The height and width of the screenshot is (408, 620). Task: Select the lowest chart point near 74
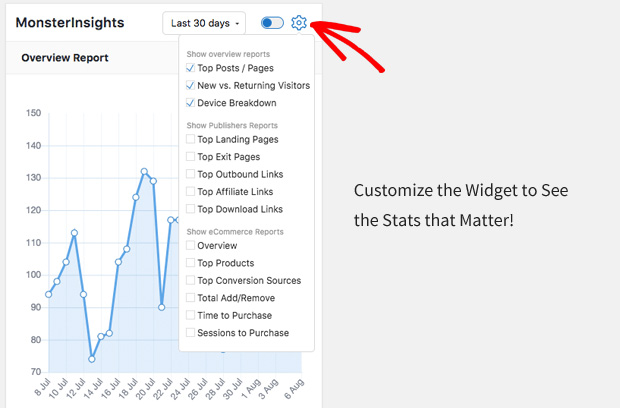click(x=92, y=359)
